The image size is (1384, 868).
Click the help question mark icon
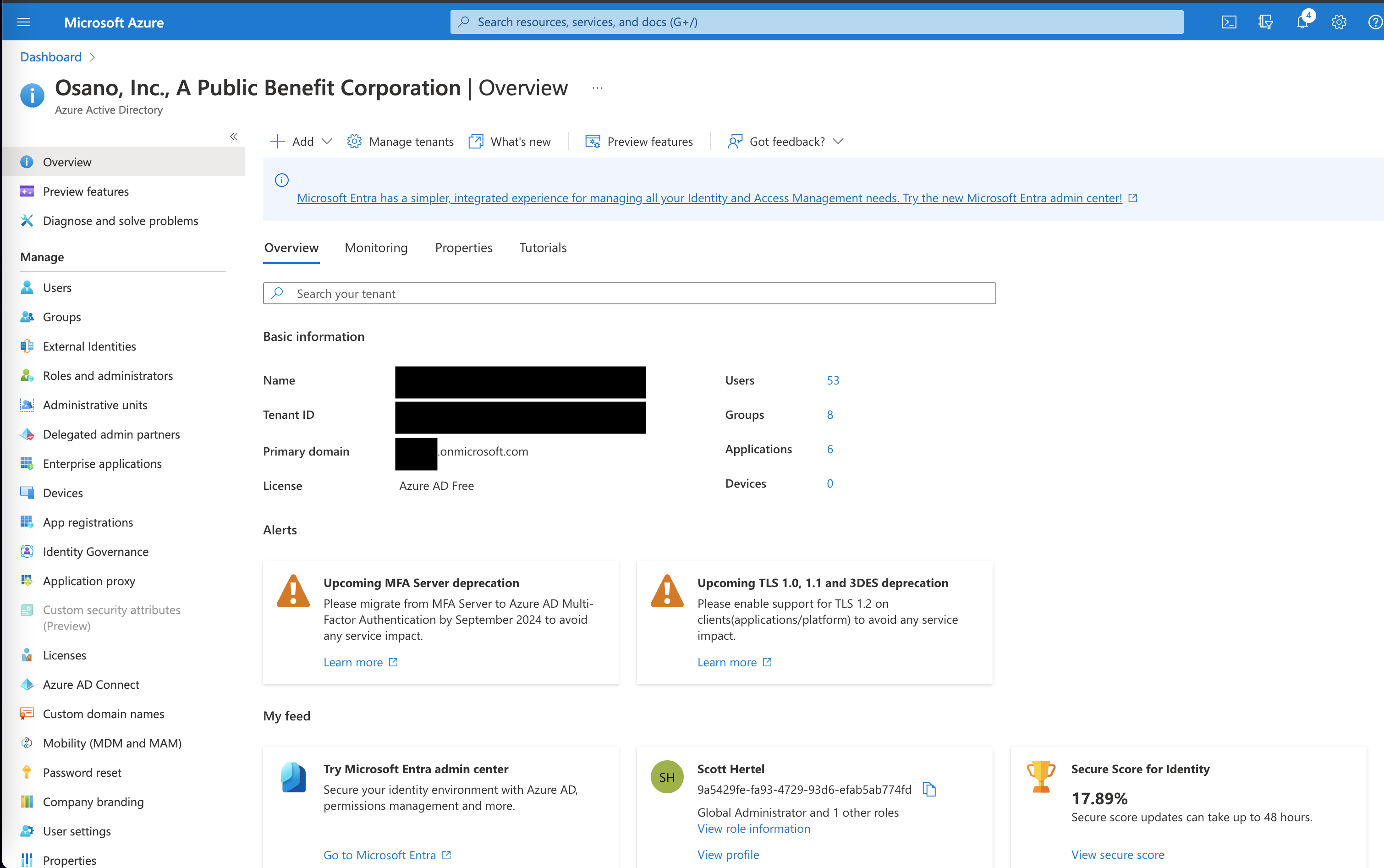(x=1375, y=22)
